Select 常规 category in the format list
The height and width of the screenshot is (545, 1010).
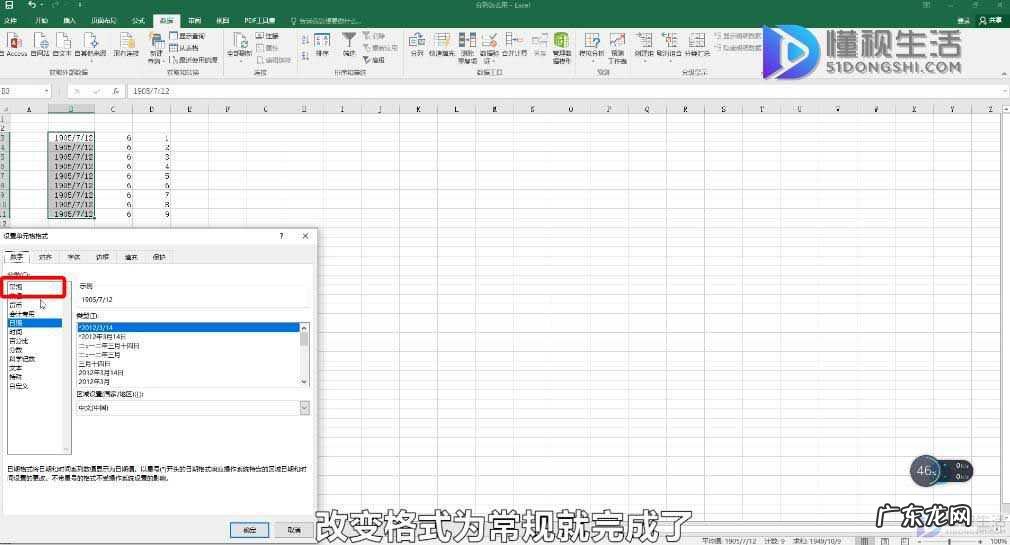pyautogui.click(x=16, y=286)
